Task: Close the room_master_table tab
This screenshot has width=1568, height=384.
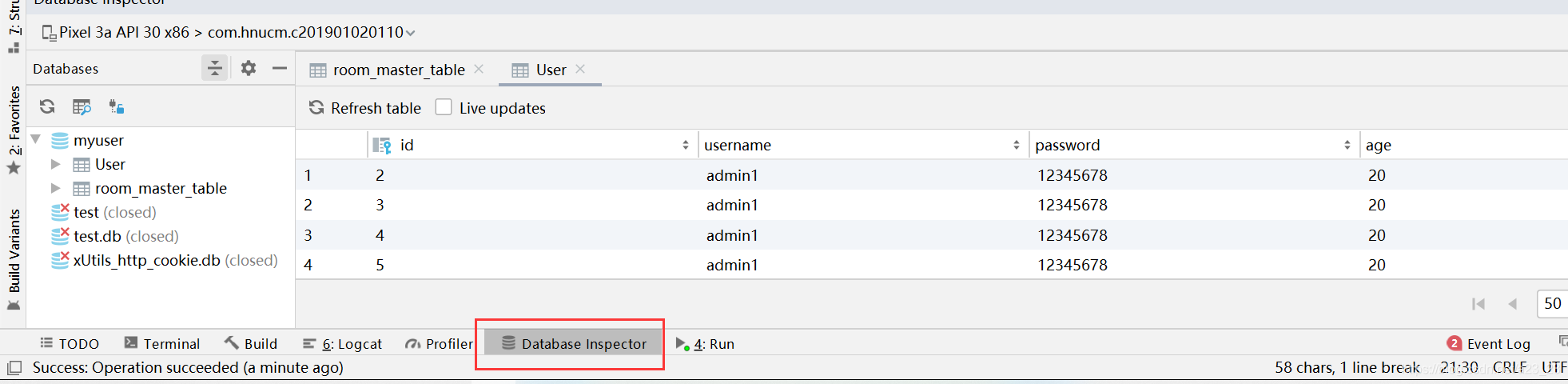Action: [x=479, y=69]
